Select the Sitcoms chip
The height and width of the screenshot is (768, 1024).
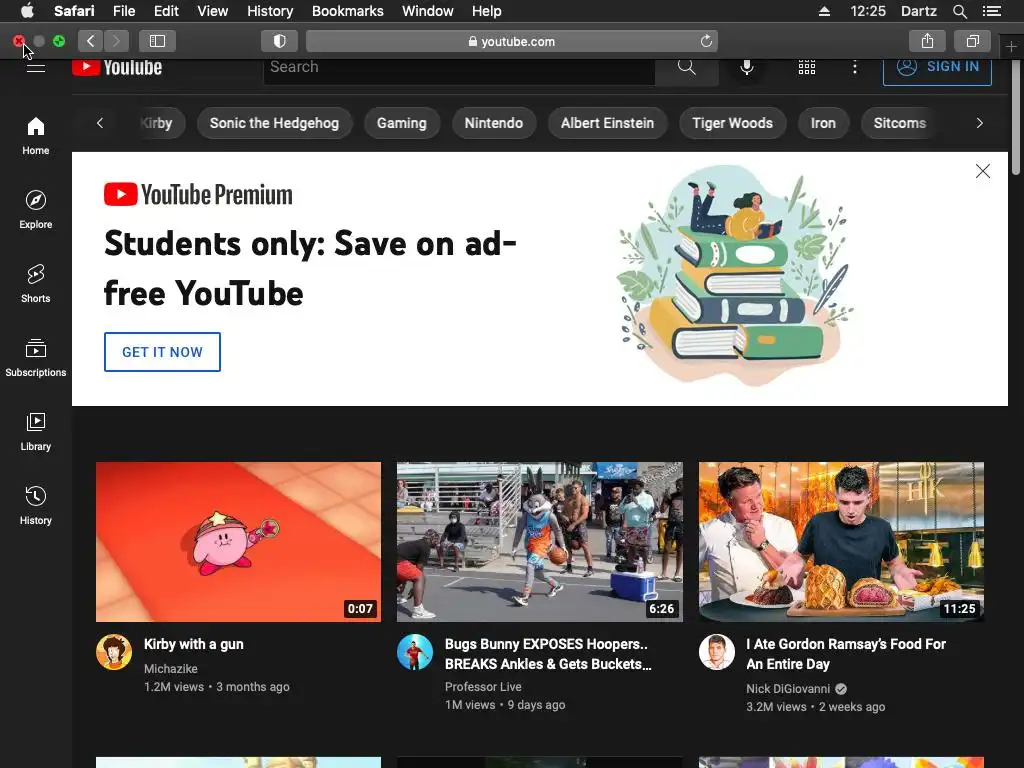pyautogui.click(x=900, y=123)
